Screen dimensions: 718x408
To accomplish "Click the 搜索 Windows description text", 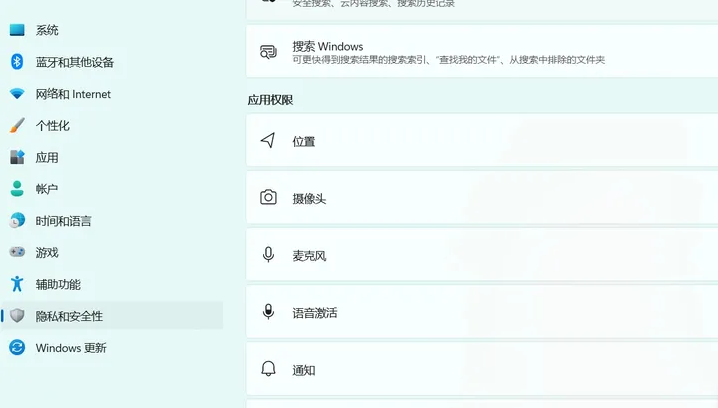I will pos(449,60).
